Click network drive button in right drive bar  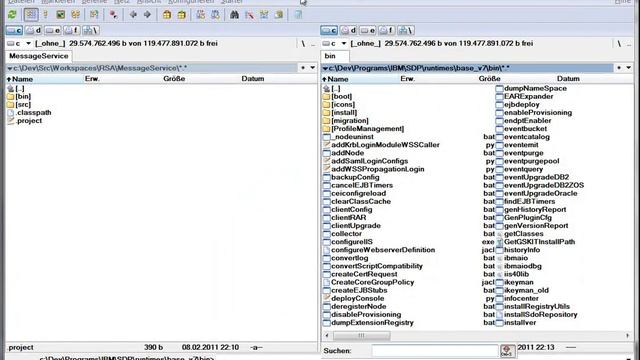[406, 30]
